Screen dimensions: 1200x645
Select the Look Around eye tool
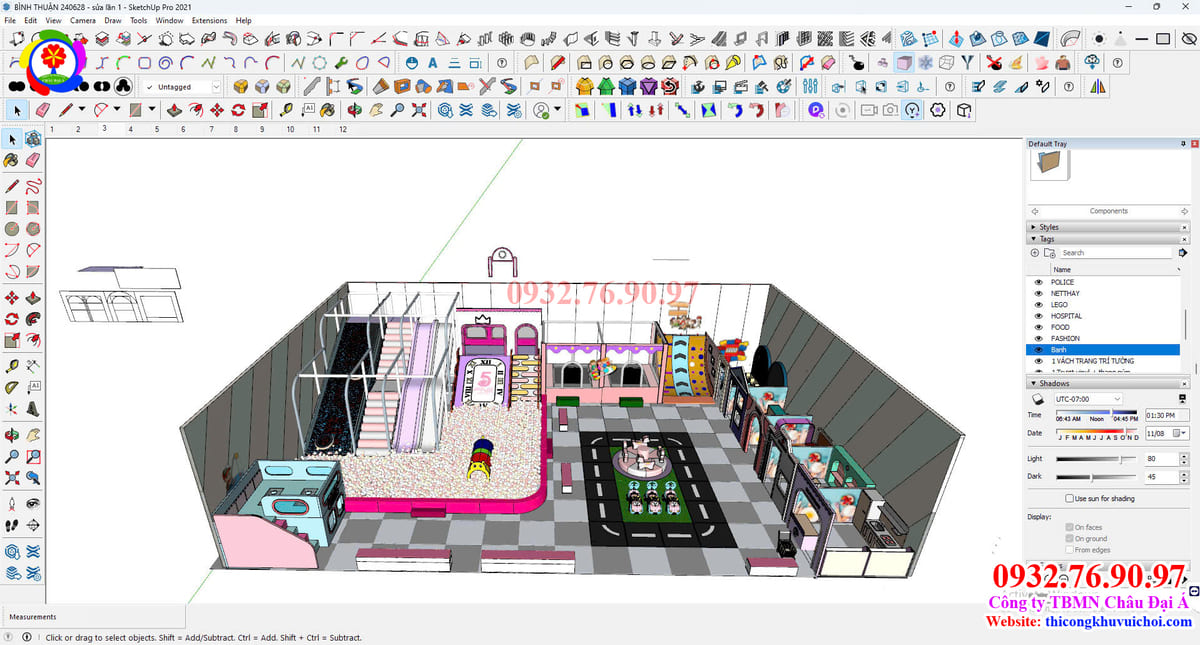tap(33, 504)
